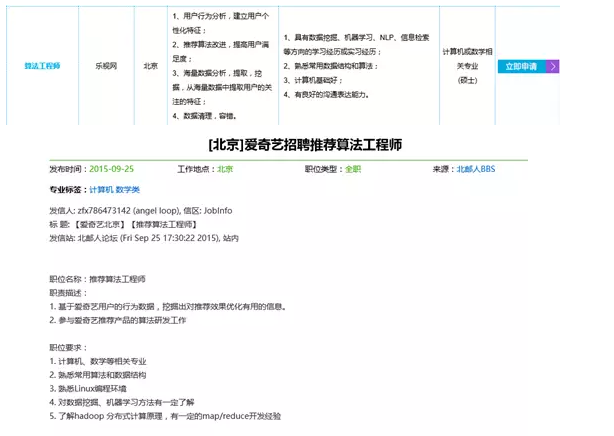Click table requirement 3、计算机基础好
614x436 pixels.
(313, 80)
